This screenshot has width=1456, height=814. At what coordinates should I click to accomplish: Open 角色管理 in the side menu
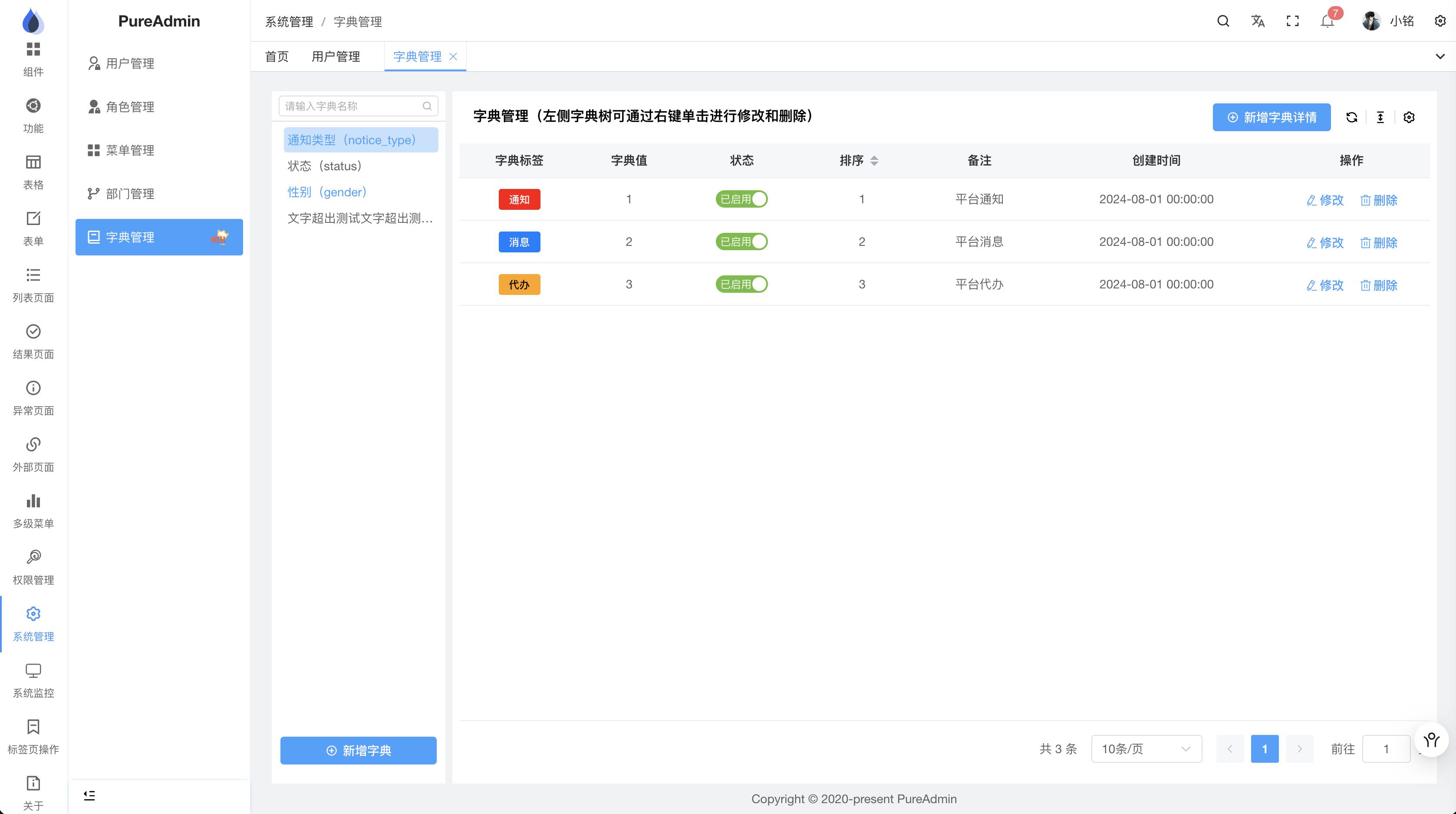coord(130,107)
